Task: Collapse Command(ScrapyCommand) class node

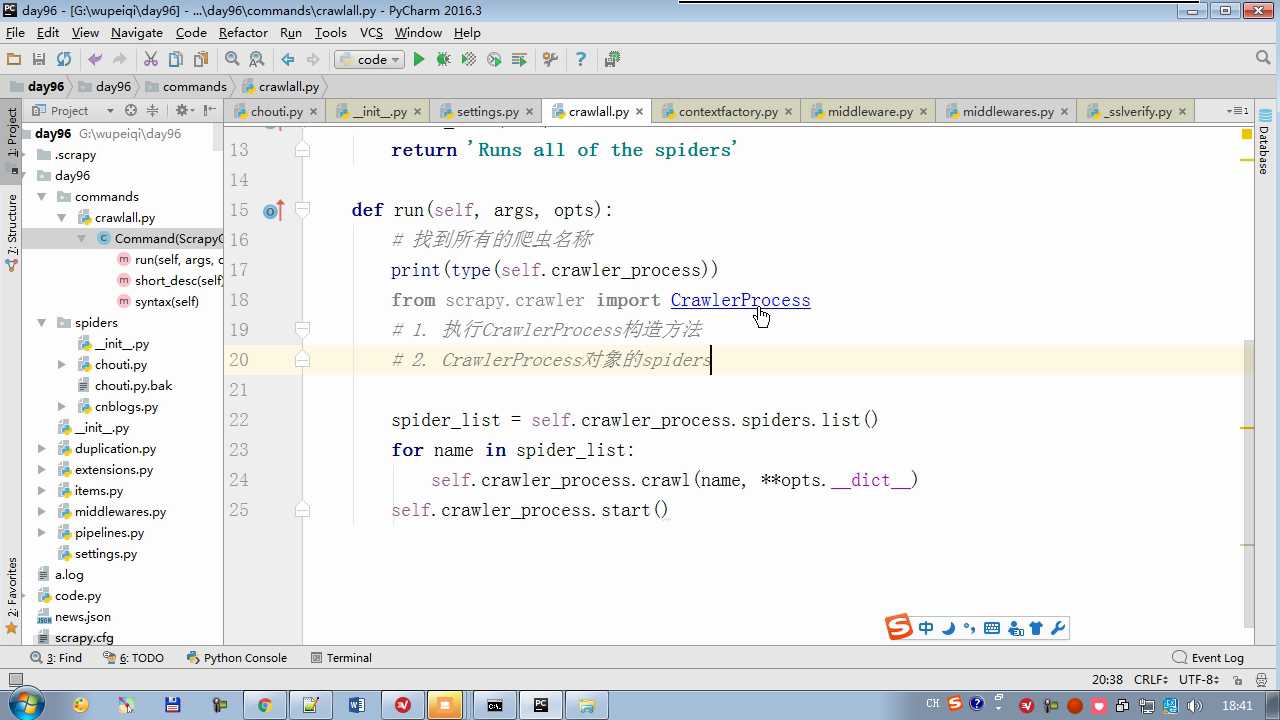Action: pyautogui.click(x=82, y=239)
